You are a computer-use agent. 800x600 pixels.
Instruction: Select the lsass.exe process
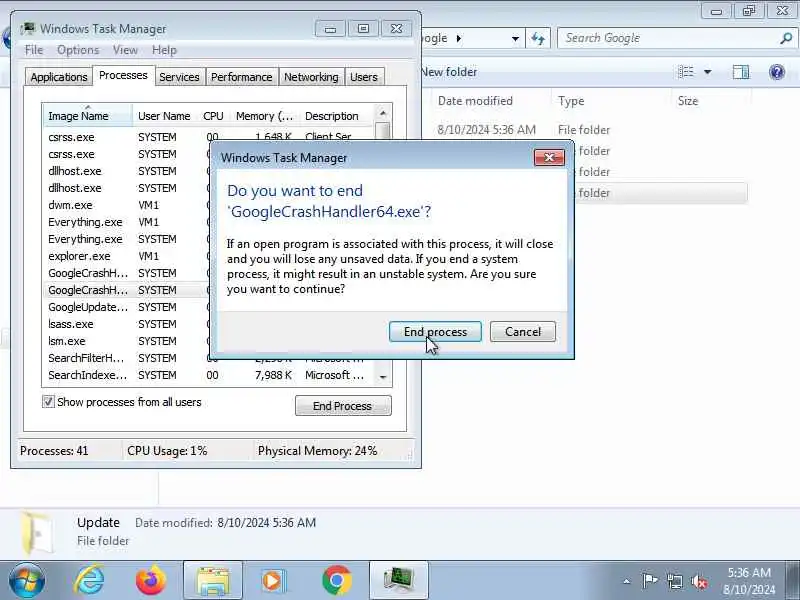click(128, 324)
